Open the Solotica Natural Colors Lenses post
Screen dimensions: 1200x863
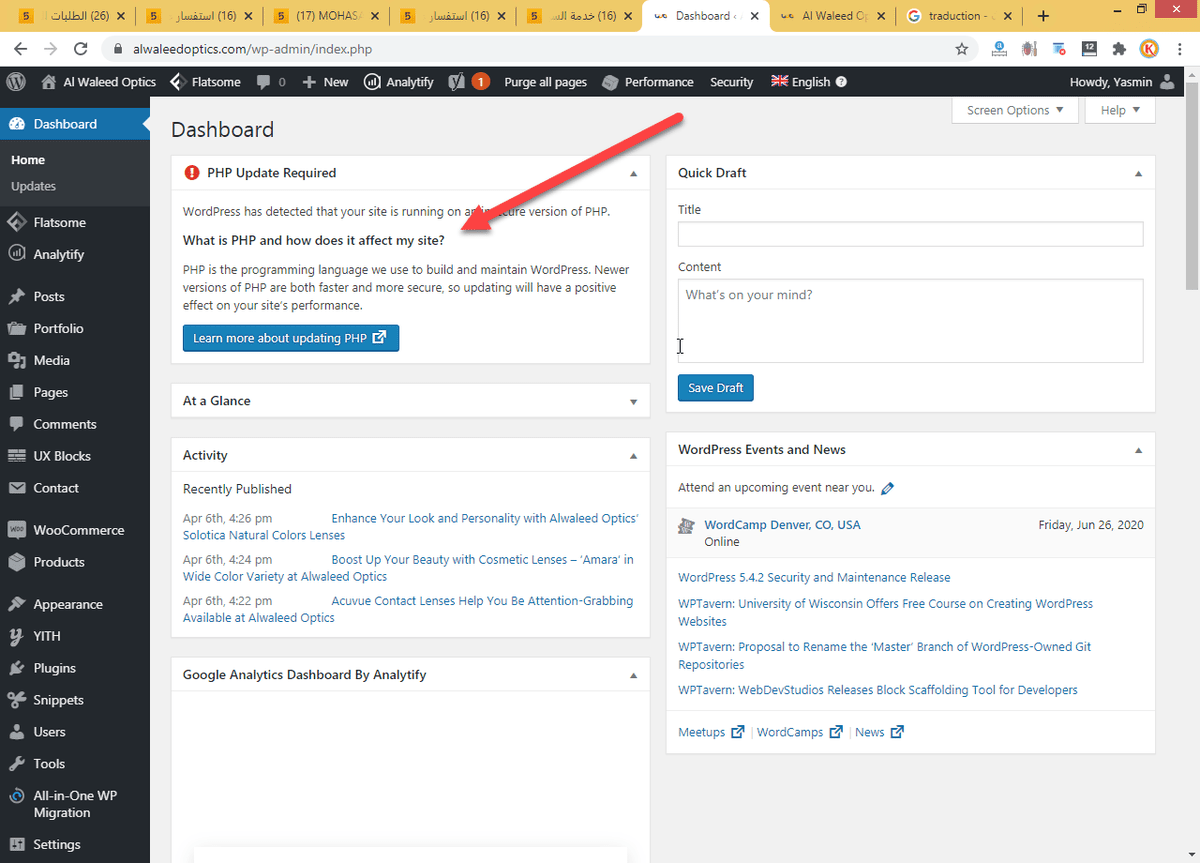pyautogui.click(x=410, y=527)
